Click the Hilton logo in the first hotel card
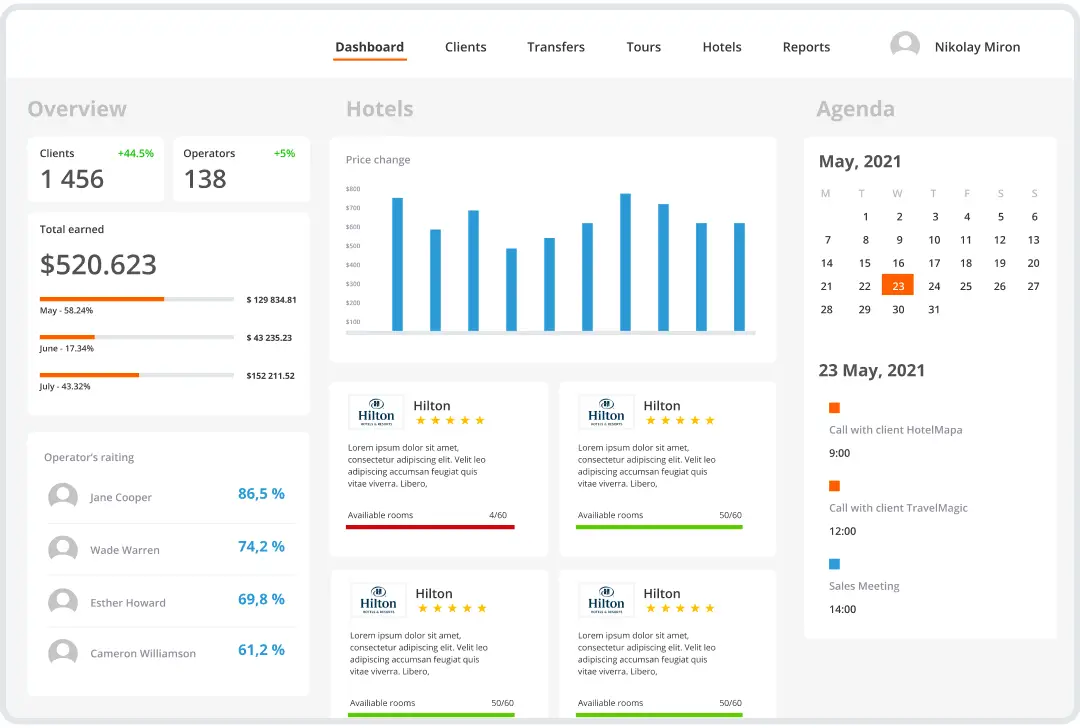The image size is (1080, 728). pyautogui.click(x=375, y=411)
